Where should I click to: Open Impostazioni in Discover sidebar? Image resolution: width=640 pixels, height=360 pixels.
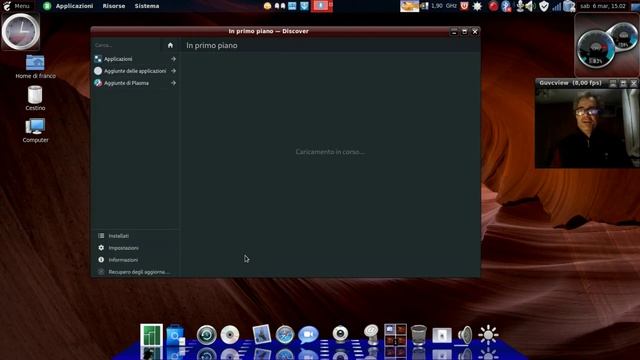pyautogui.click(x=136, y=248)
